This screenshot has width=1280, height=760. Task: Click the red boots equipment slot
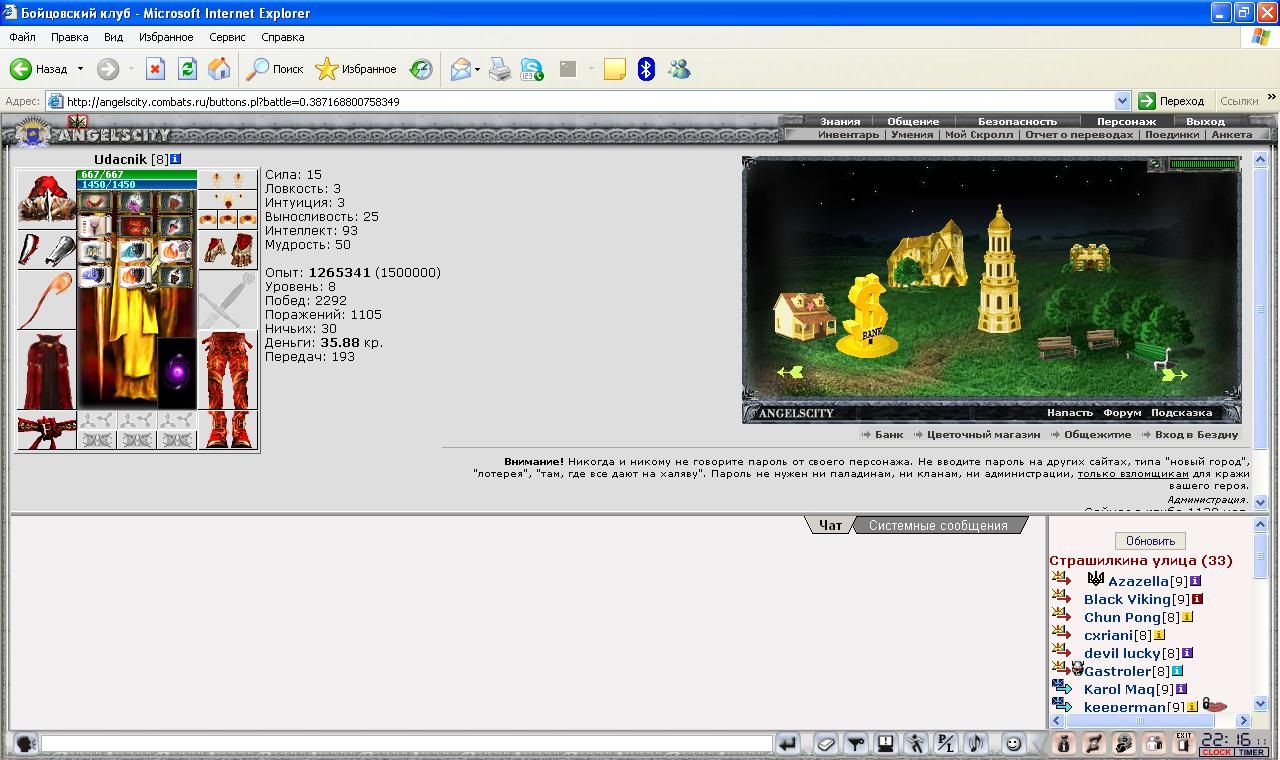[228, 430]
